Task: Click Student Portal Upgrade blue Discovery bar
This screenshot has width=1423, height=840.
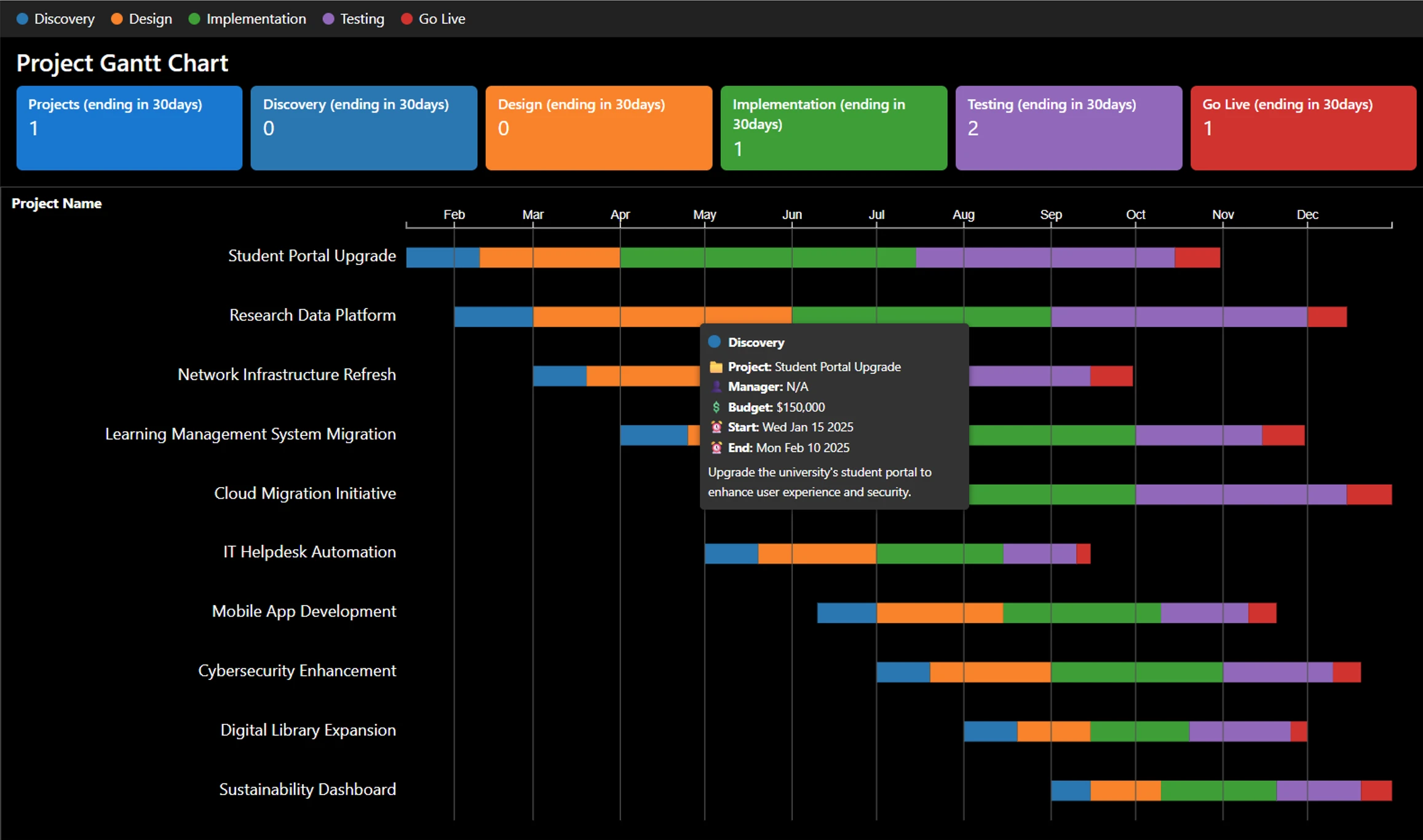Action: 443,257
